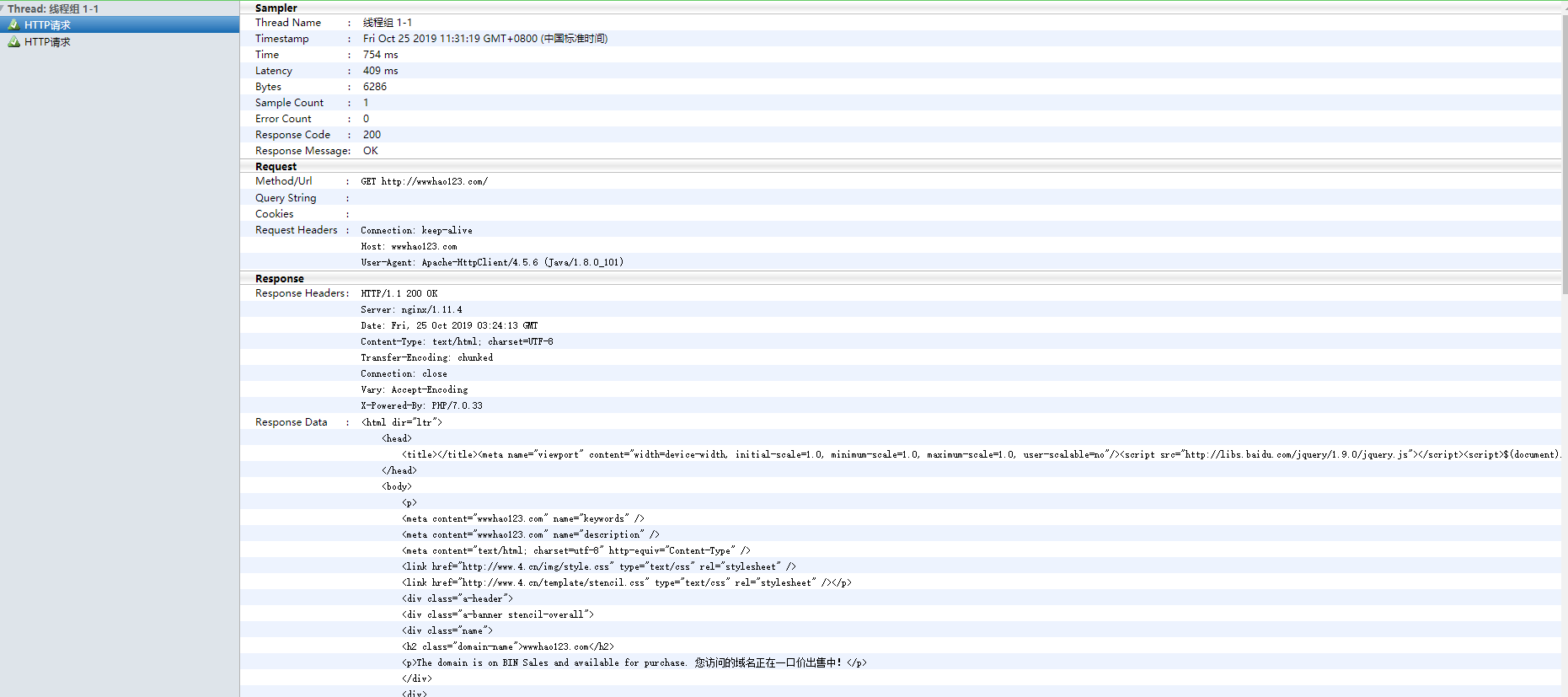Click the Server: nginx/1.11.4 line
The image size is (1568, 697).
411,309
